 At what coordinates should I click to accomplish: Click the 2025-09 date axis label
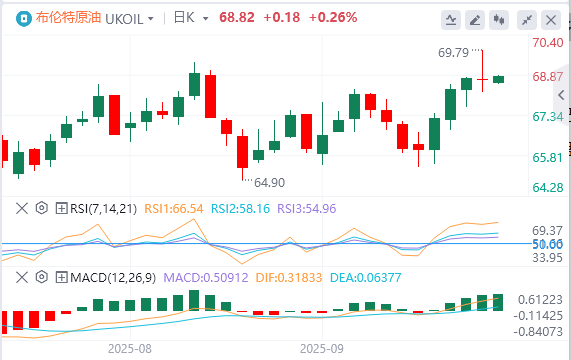pos(322,349)
